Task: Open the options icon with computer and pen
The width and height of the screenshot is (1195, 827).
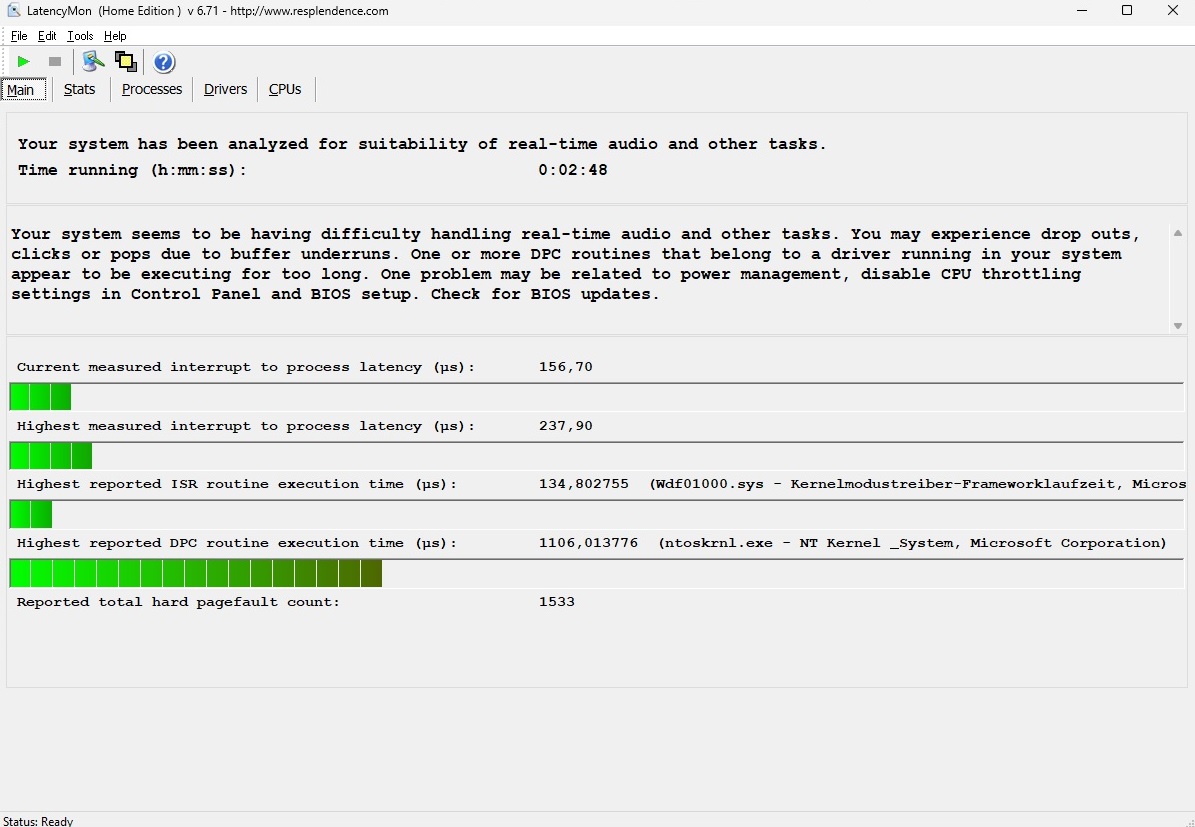Action: [93, 62]
